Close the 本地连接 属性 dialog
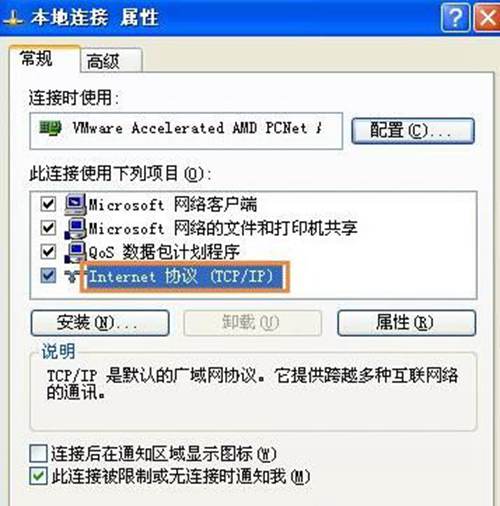 (x=487, y=18)
